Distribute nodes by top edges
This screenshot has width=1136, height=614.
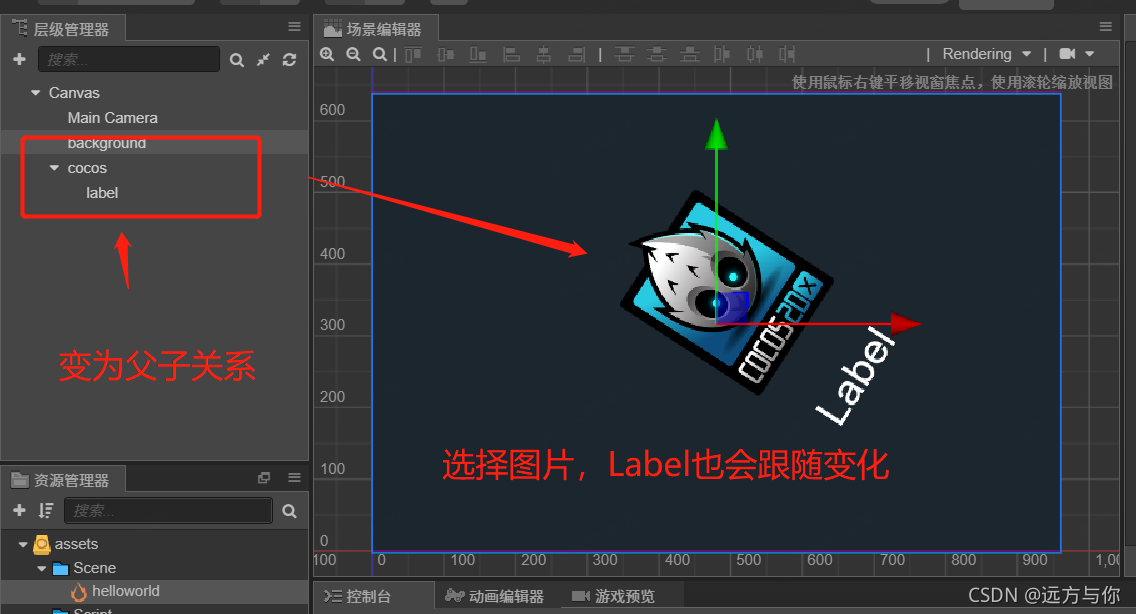click(625, 54)
